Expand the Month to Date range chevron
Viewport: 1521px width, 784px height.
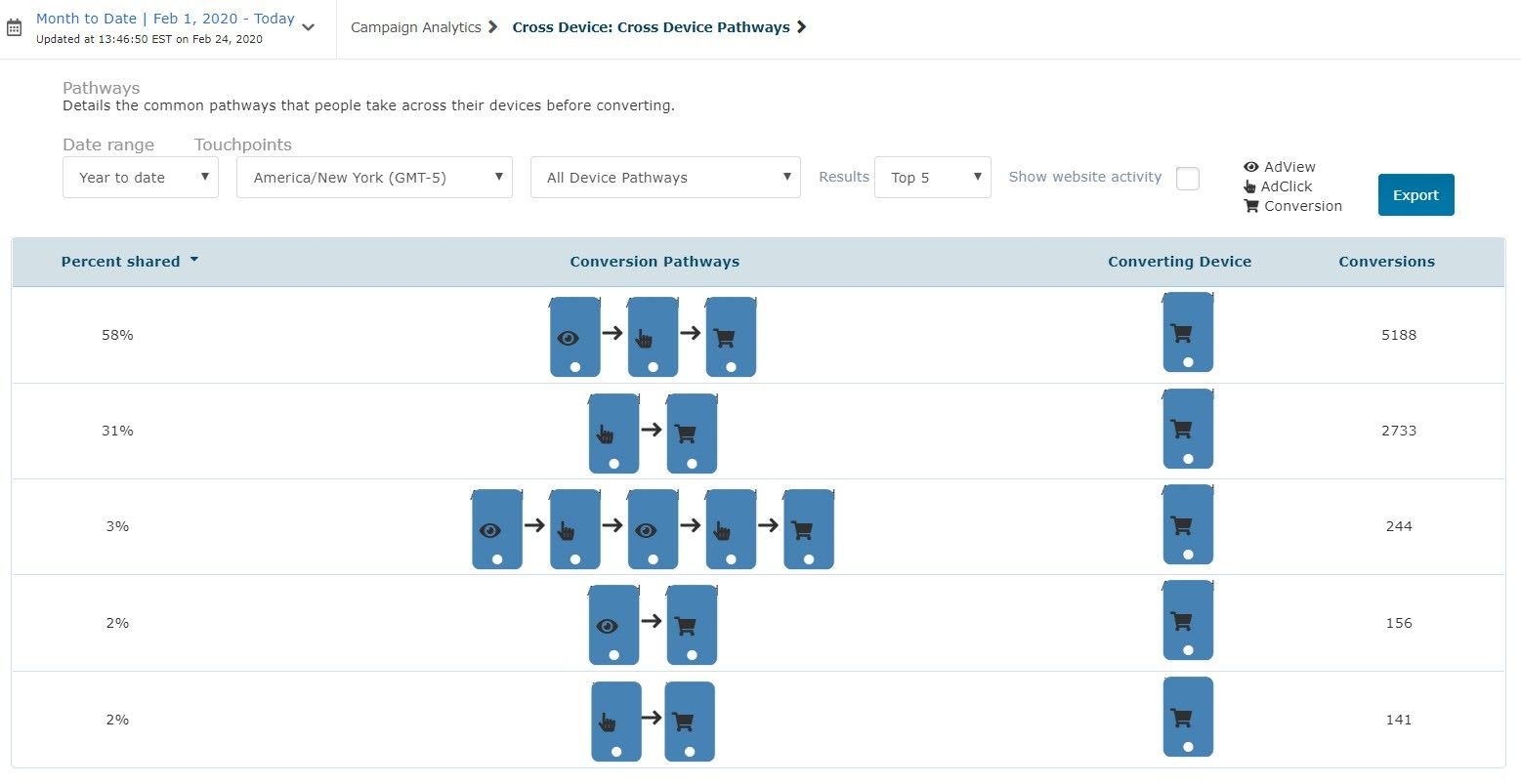309,27
